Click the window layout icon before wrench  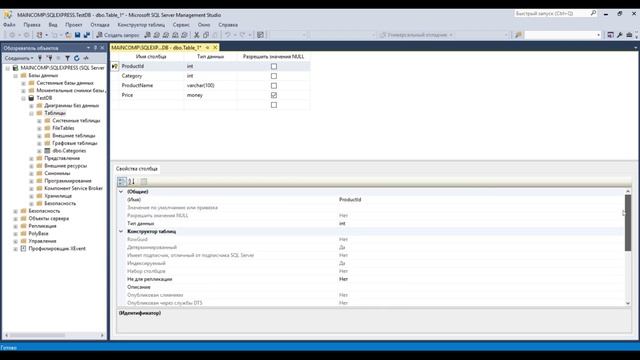610,35
